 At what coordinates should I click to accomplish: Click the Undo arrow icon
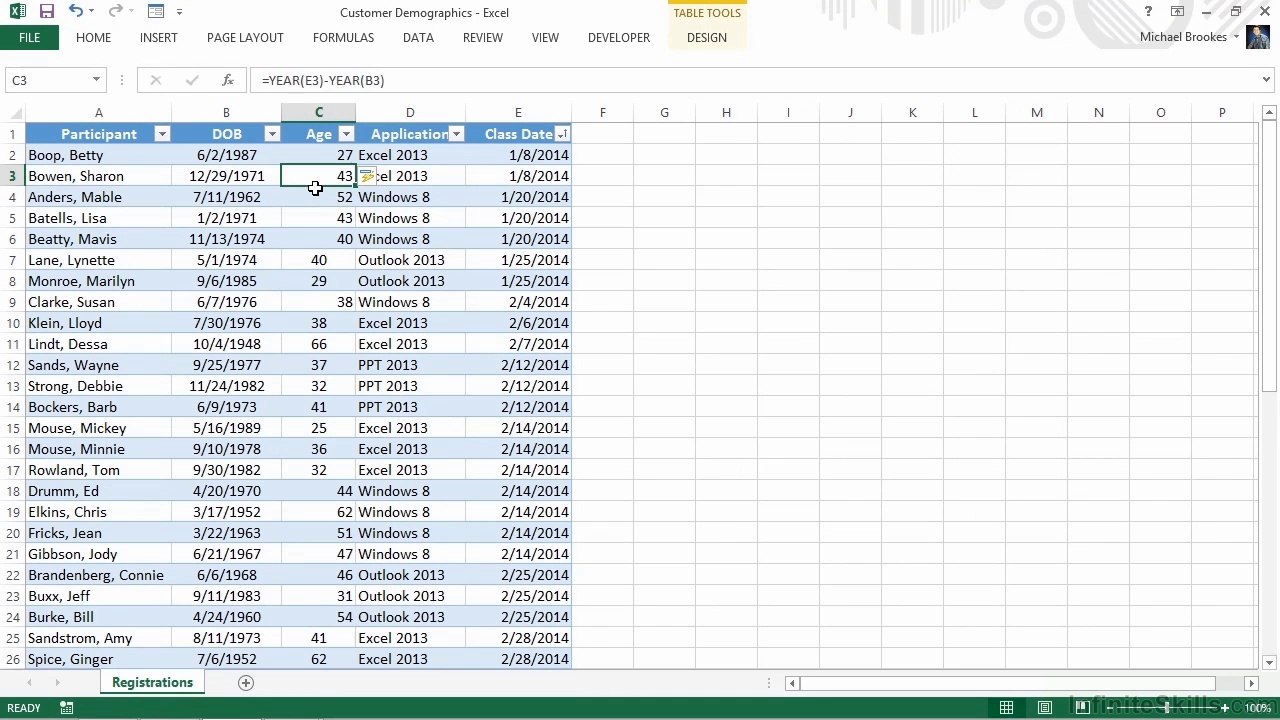[x=76, y=12]
